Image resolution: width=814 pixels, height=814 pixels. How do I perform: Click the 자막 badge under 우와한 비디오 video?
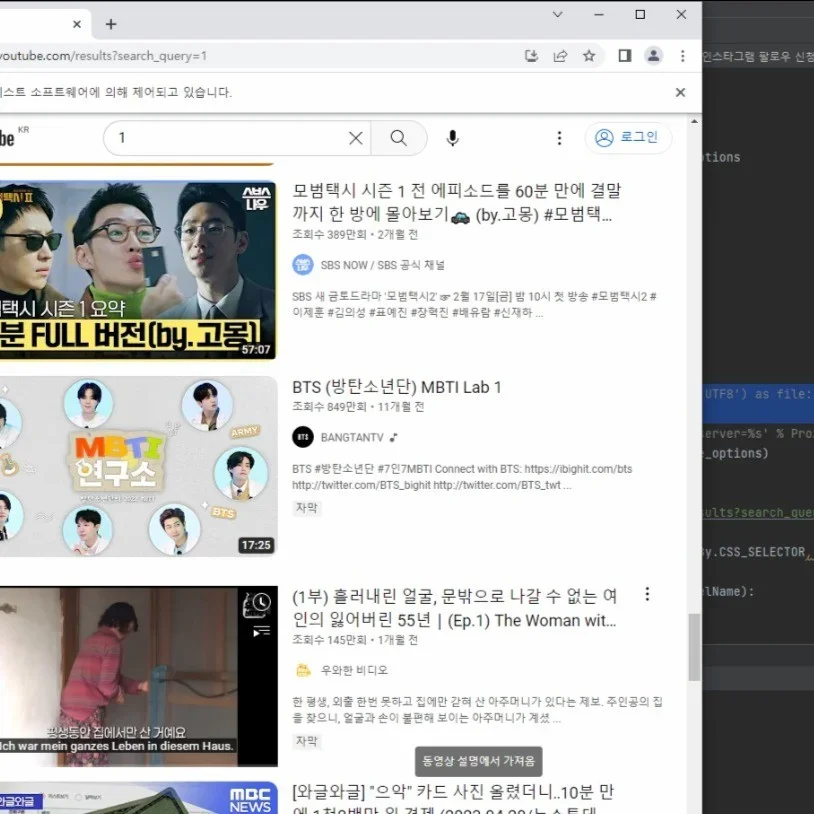pyautogui.click(x=306, y=741)
